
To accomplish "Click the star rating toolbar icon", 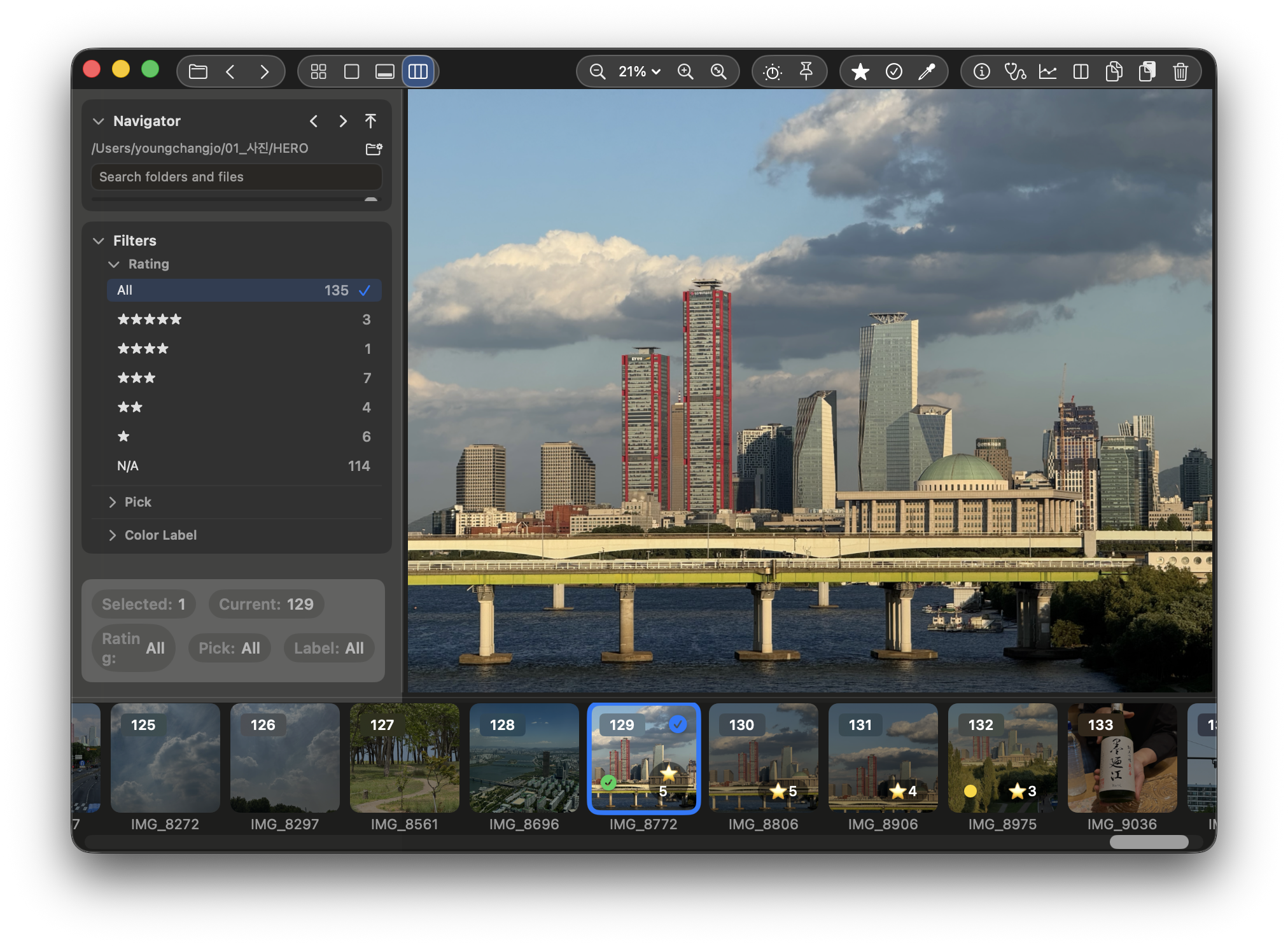I will (x=860, y=71).
